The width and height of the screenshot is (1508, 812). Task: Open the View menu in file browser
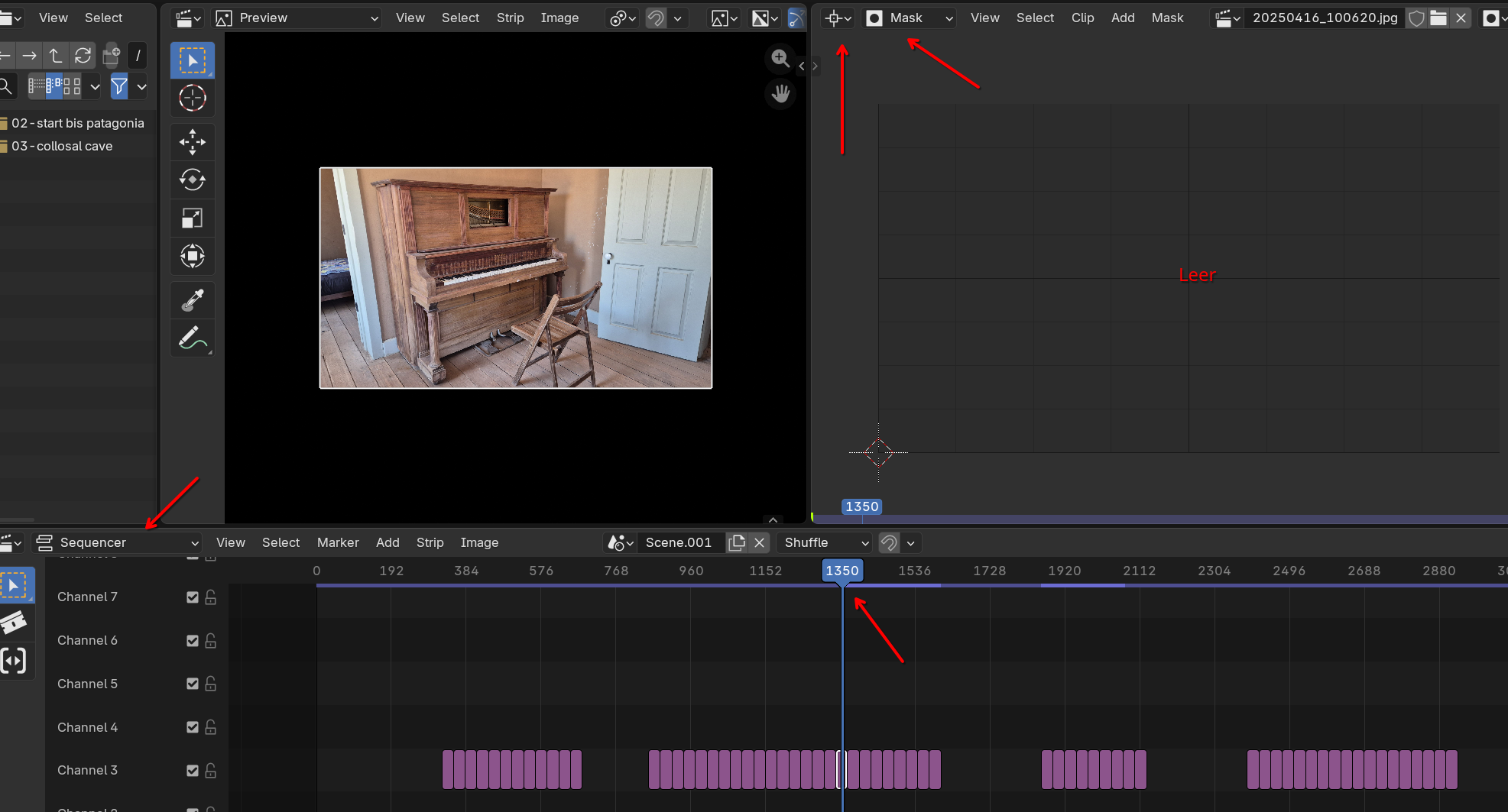(x=53, y=18)
